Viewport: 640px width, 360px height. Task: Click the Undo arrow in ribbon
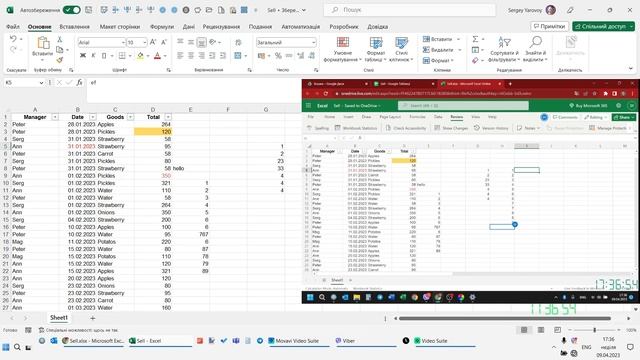pyautogui.click(x=13, y=39)
